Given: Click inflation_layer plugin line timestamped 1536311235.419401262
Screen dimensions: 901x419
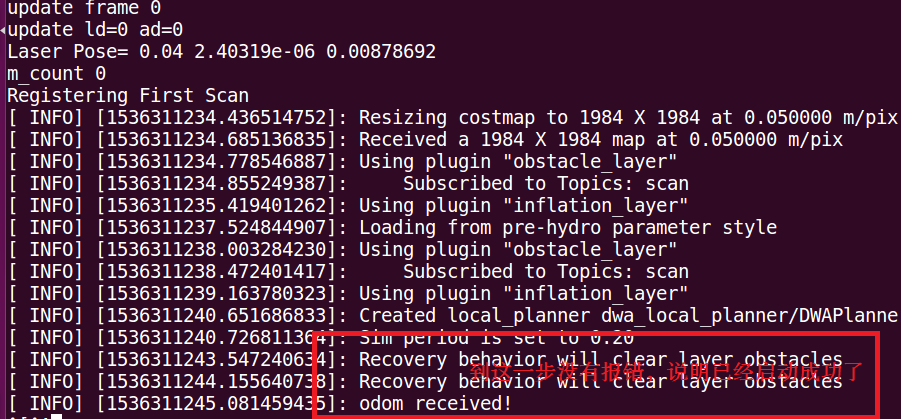Looking at the screenshot, I should (x=347, y=206).
